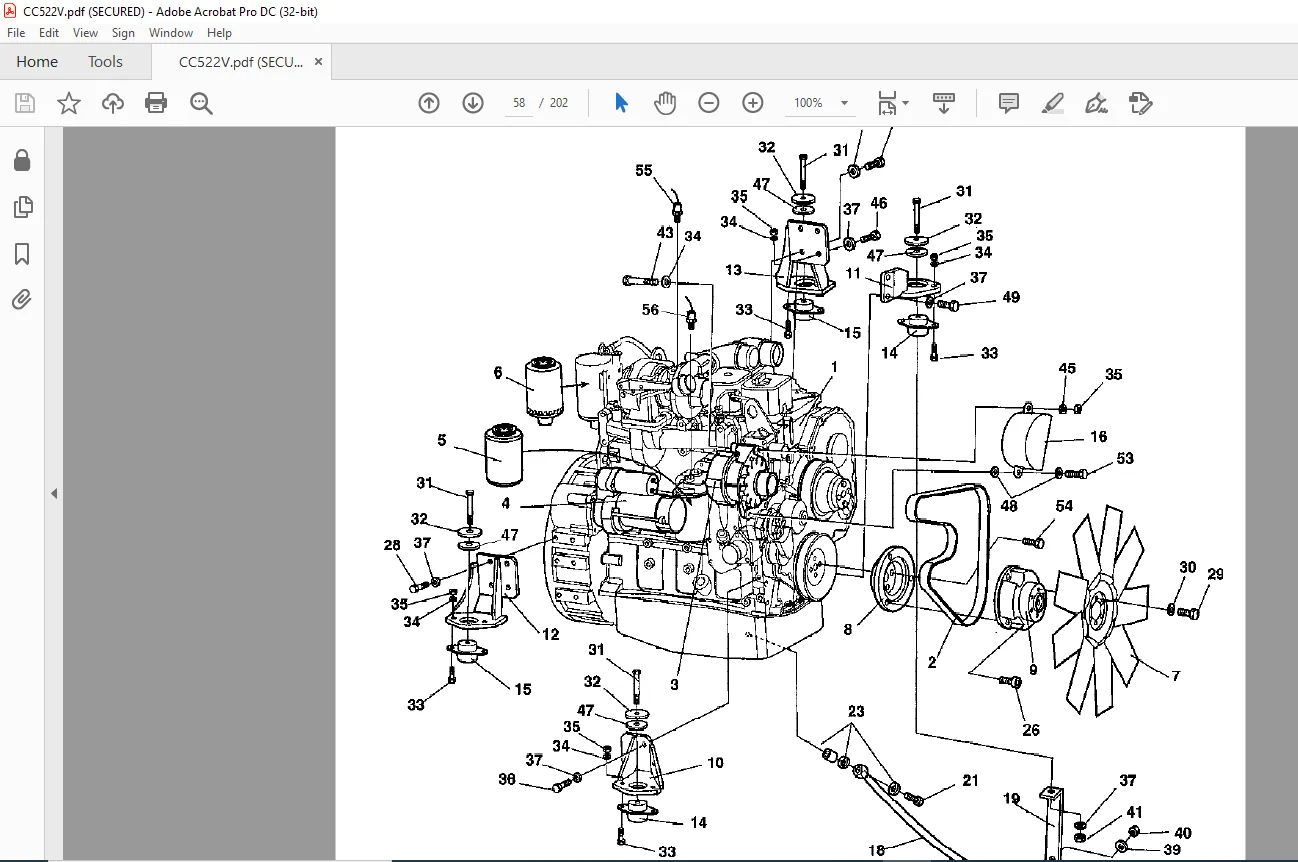The height and width of the screenshot is (862, 1298).
Task: Switch to the Tools tab
Action: tap(105, 62)
